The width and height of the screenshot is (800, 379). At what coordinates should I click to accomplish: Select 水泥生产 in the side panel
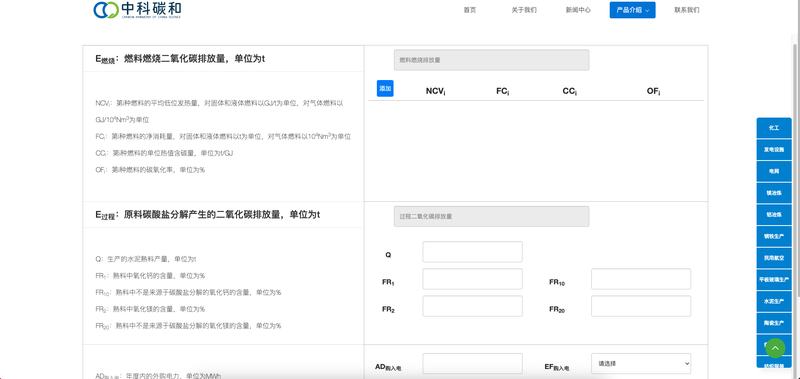click(774, 302)
